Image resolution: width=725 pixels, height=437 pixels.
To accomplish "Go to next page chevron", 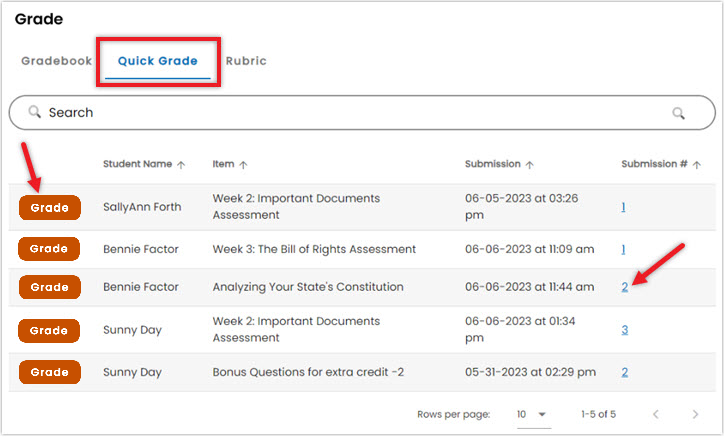I will coord(695,414).
